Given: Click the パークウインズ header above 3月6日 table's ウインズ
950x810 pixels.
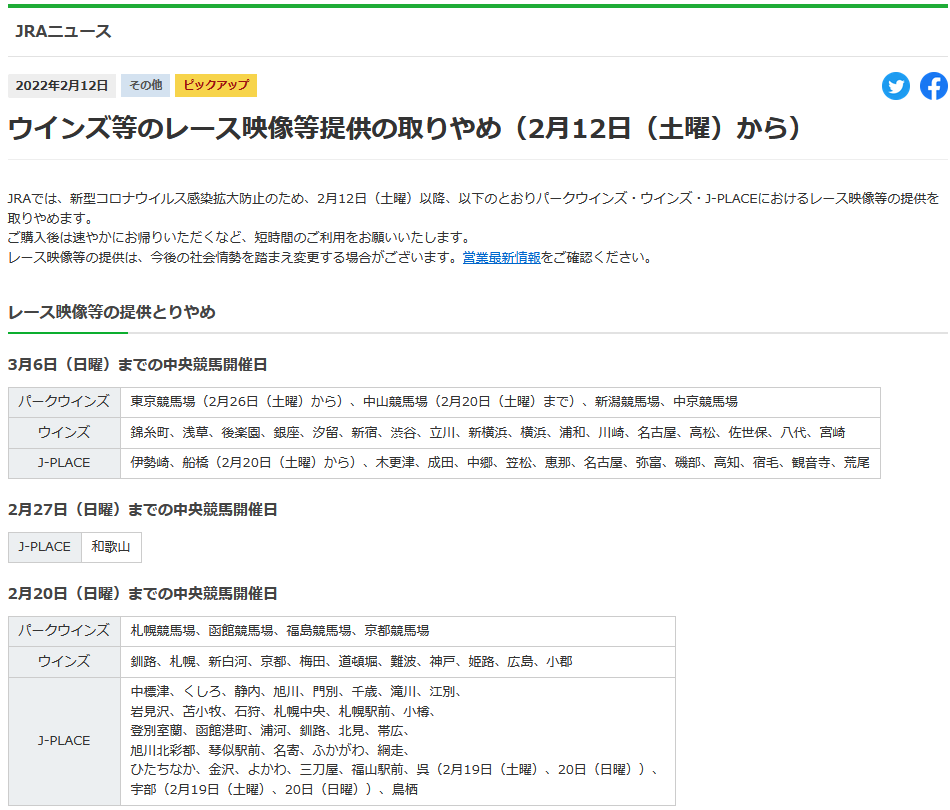Looking at the screenshot, I should pyautogui.click(x=65, y=402).
